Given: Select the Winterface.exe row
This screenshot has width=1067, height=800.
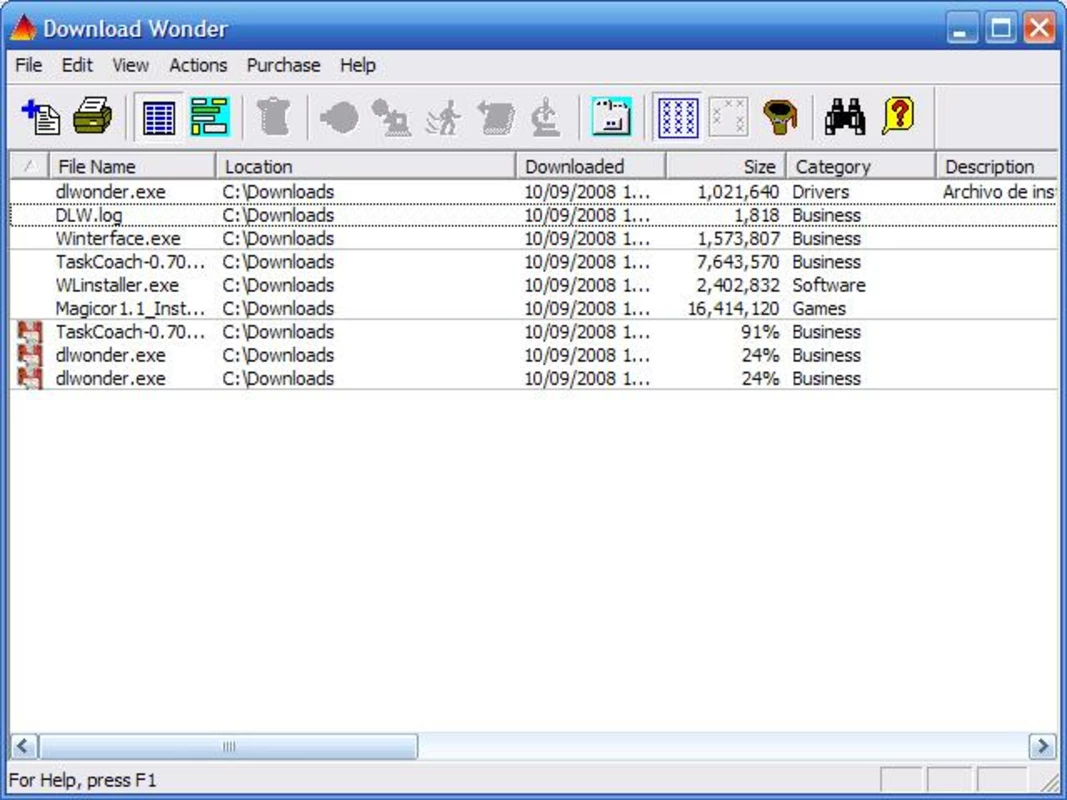Looking at the screenshot, I should tap(534, 239).
